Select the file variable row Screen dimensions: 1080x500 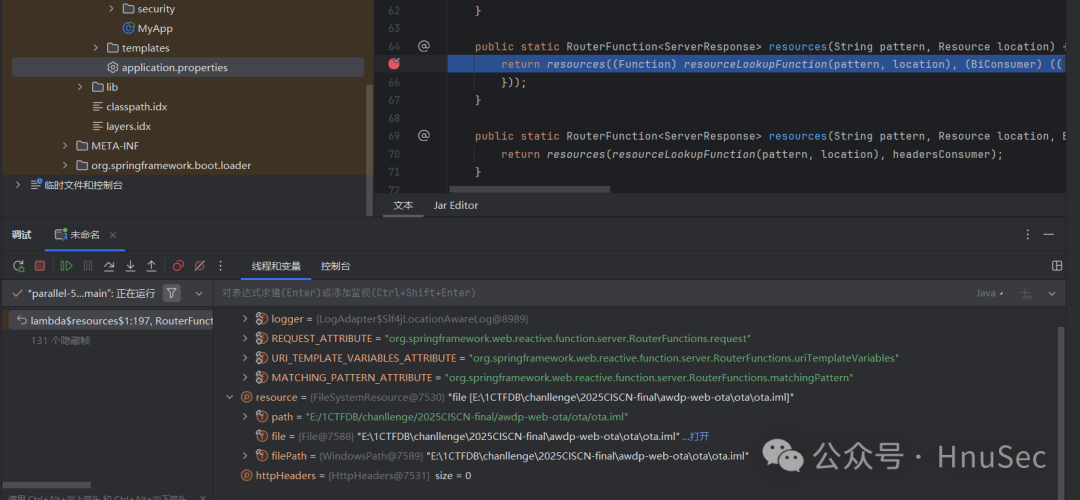pyautogui.click(x=636, y=436)
